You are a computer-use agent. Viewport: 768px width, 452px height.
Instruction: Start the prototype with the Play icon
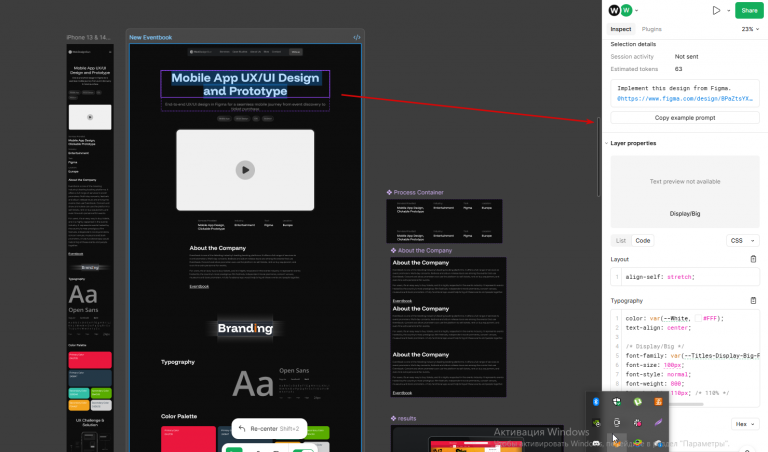pyautogui.click(x=716, y=10)
